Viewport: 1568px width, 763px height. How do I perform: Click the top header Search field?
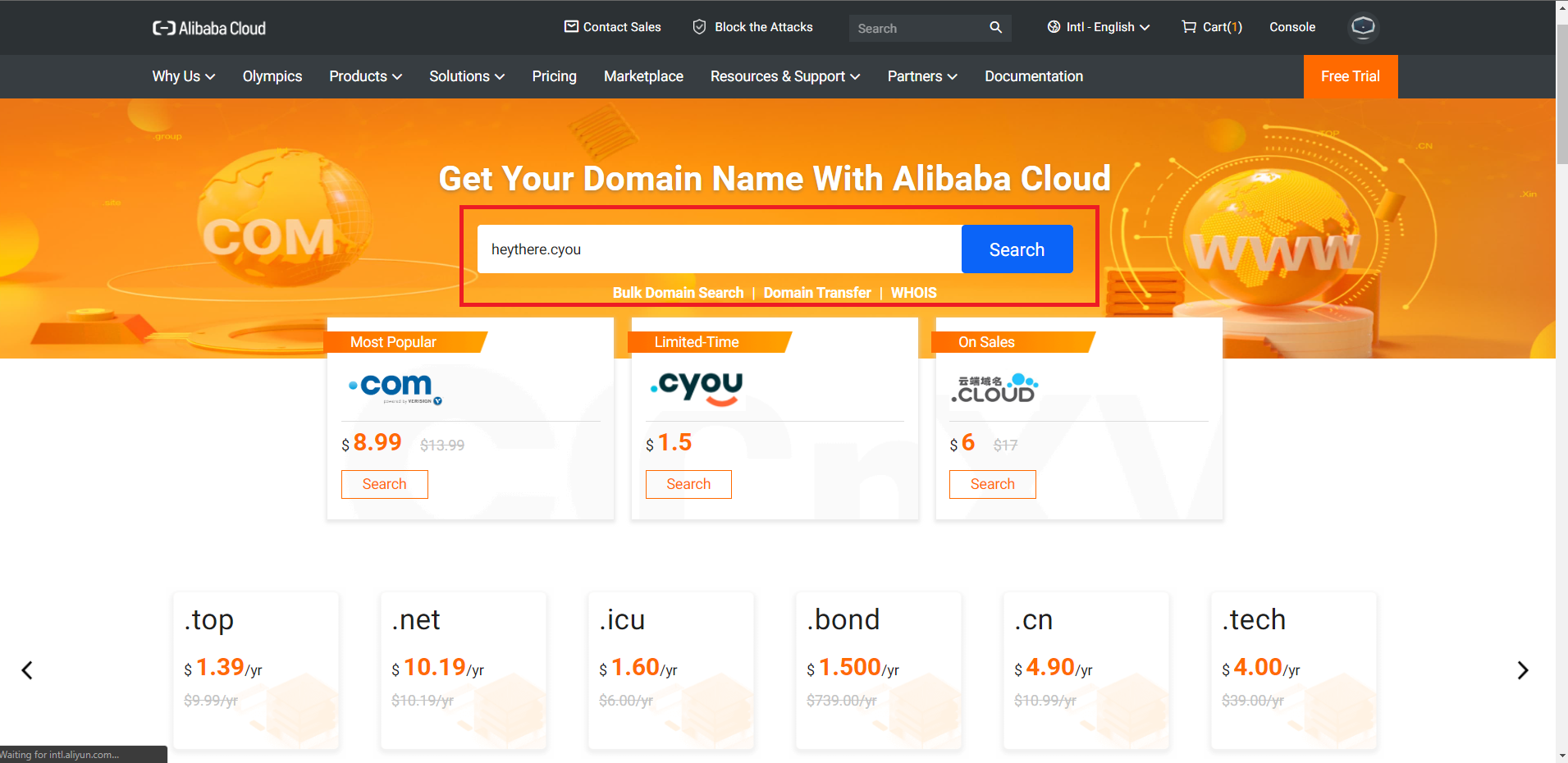(x=917, y=28)
